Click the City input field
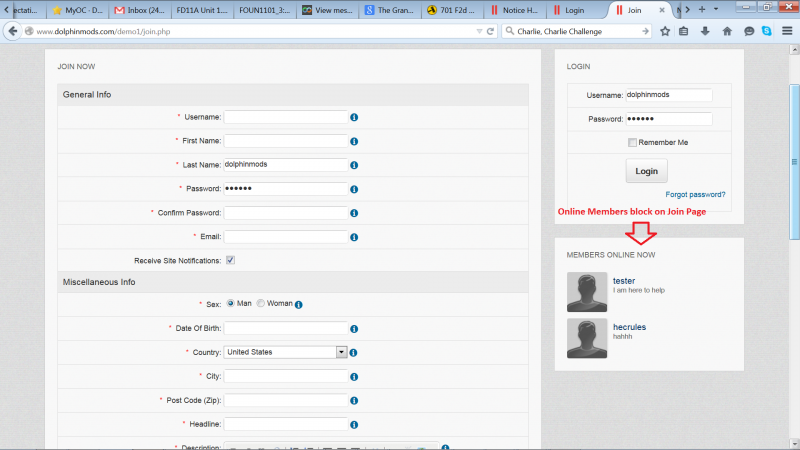This screenshot has height=450, width=800. tap(286, 376)
